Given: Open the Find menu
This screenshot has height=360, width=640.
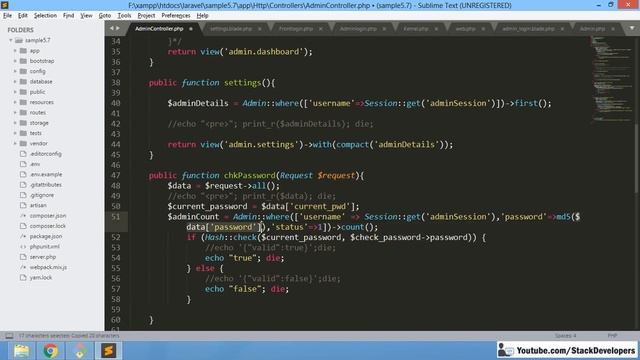Looking at the screenshot, I should [68, 16].
